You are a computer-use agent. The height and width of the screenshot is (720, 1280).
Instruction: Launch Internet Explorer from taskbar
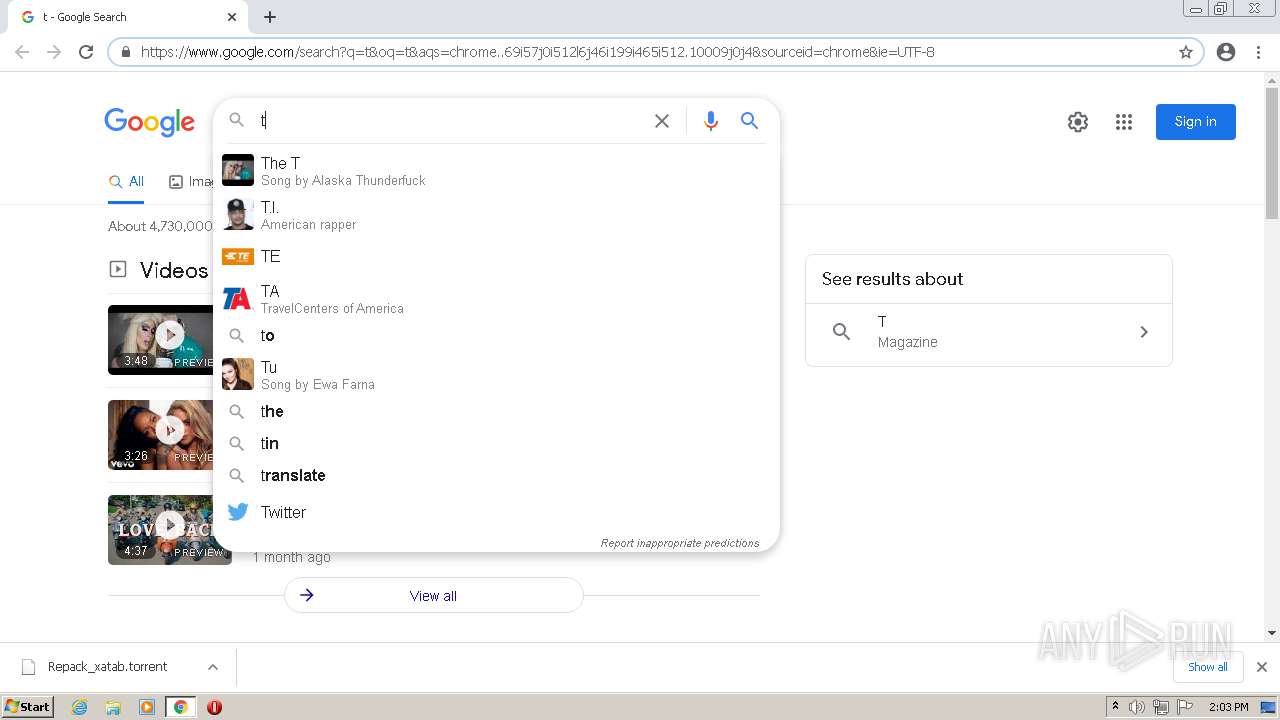(x=80, y=707)
